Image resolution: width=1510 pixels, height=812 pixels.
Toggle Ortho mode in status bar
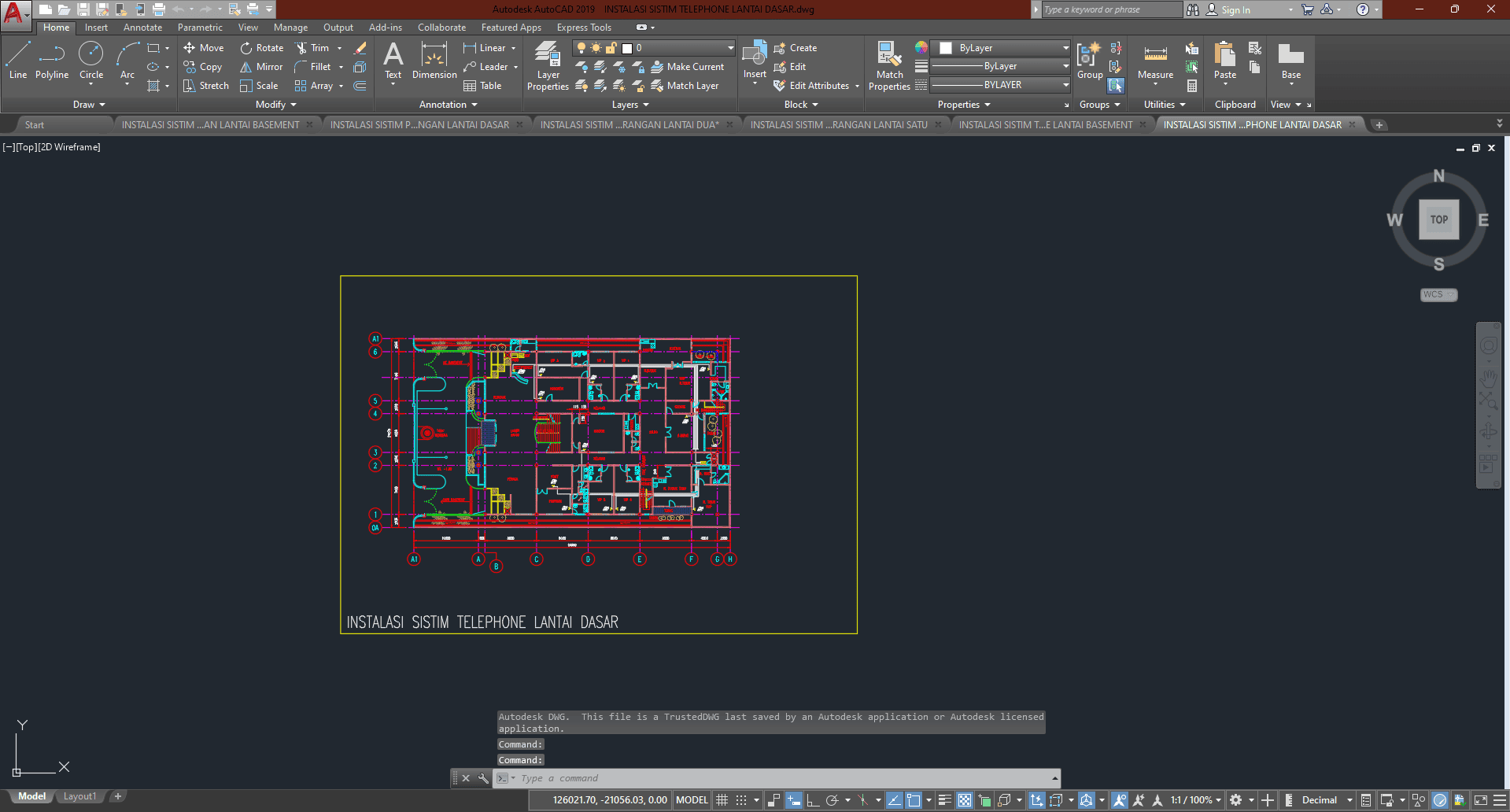(x=813, y=800)
